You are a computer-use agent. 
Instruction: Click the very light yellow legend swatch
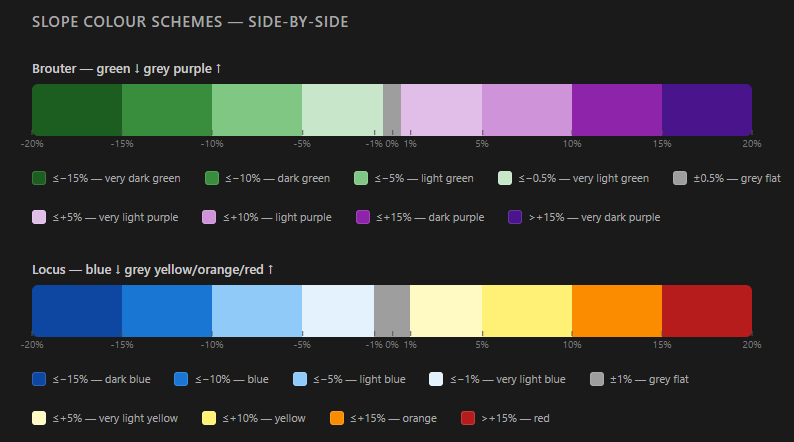pos(39,418)
